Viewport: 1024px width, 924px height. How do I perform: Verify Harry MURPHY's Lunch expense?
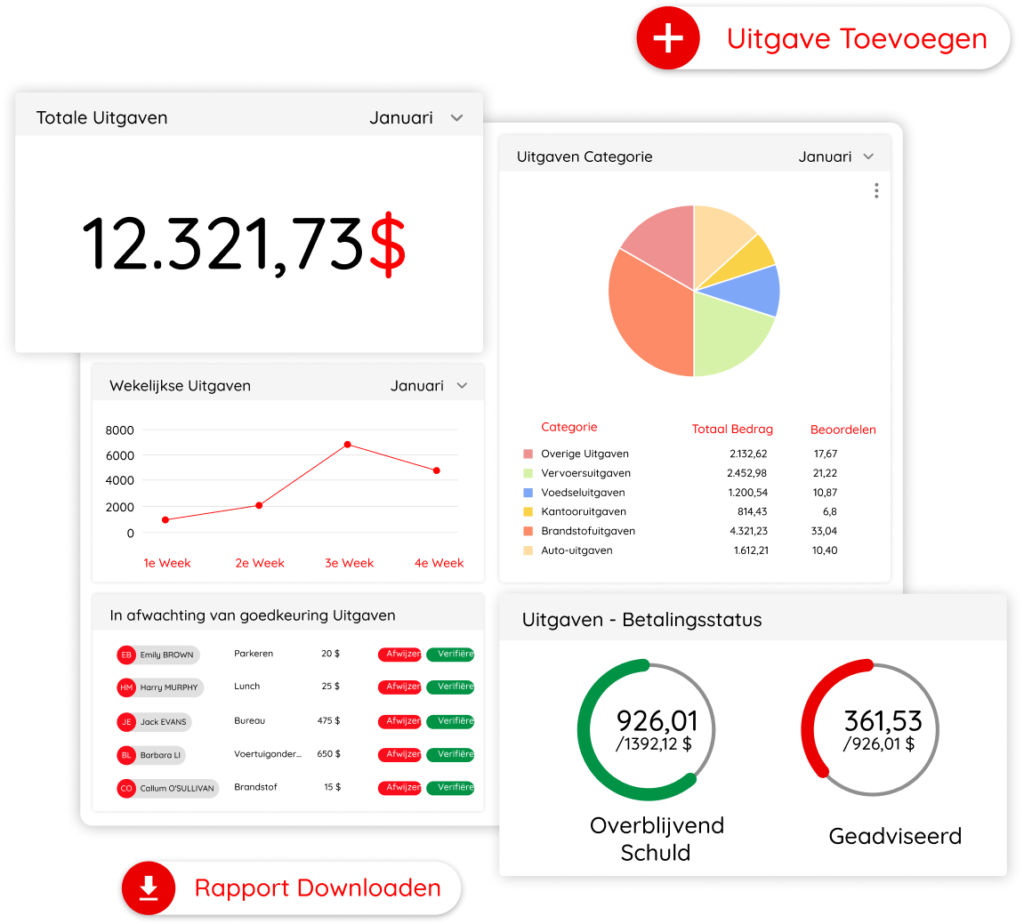[450, 687]
